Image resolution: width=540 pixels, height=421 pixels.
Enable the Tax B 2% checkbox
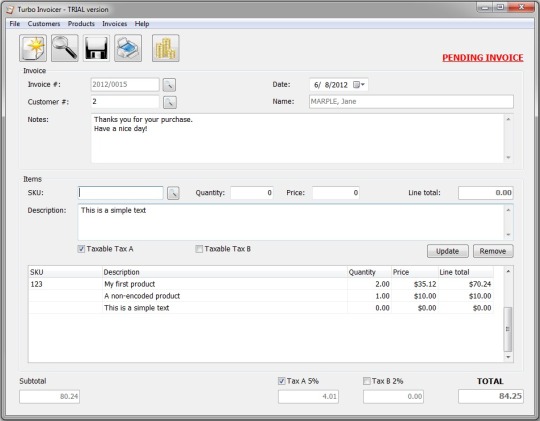coord(367,381)
